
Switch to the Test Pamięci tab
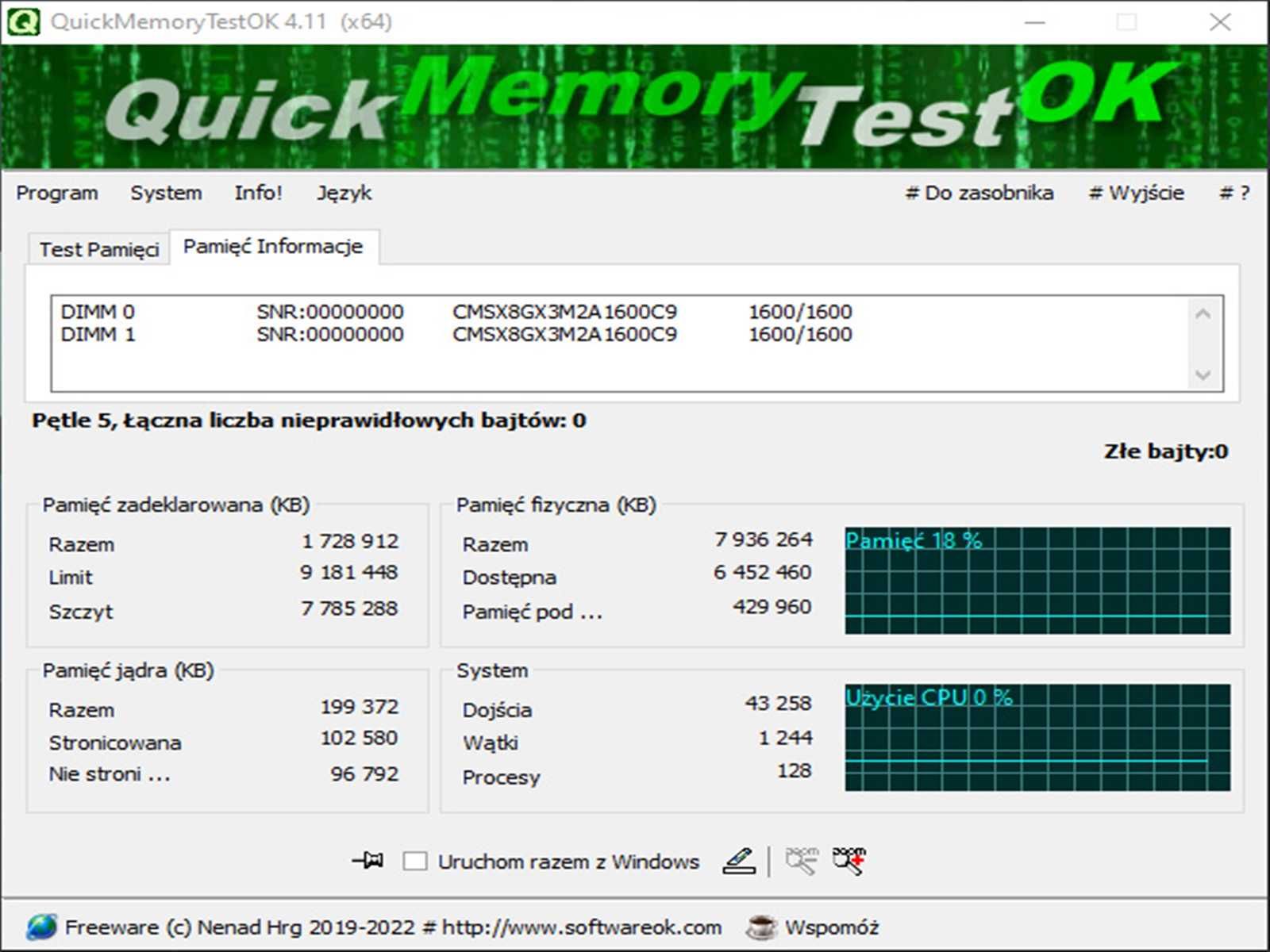99,249
